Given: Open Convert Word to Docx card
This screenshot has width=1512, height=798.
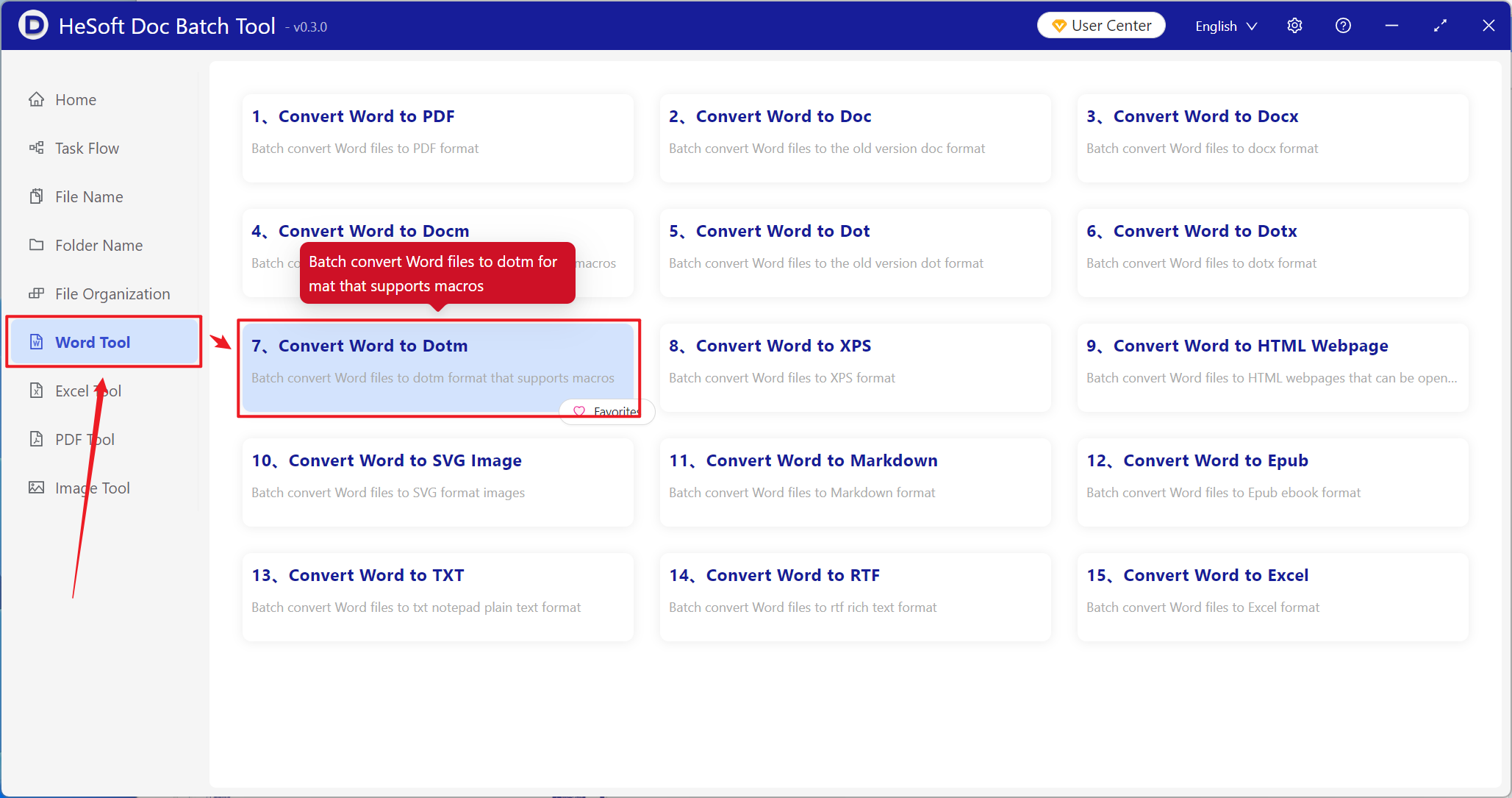Looking at the screenshot, I should click(1273, 138).
